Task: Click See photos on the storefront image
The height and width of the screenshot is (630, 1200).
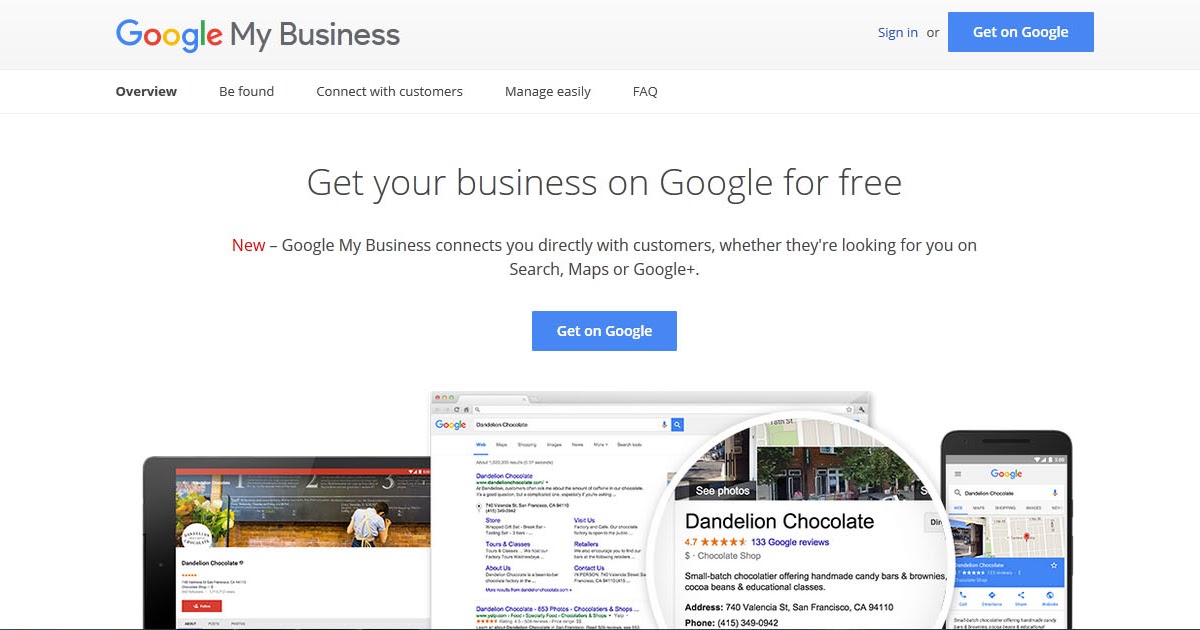Action: 722,491
